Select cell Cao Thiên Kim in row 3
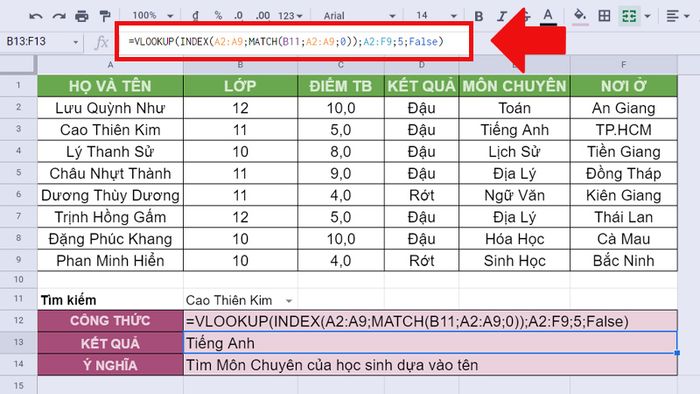700x394 pixels. tap(110, 129)
